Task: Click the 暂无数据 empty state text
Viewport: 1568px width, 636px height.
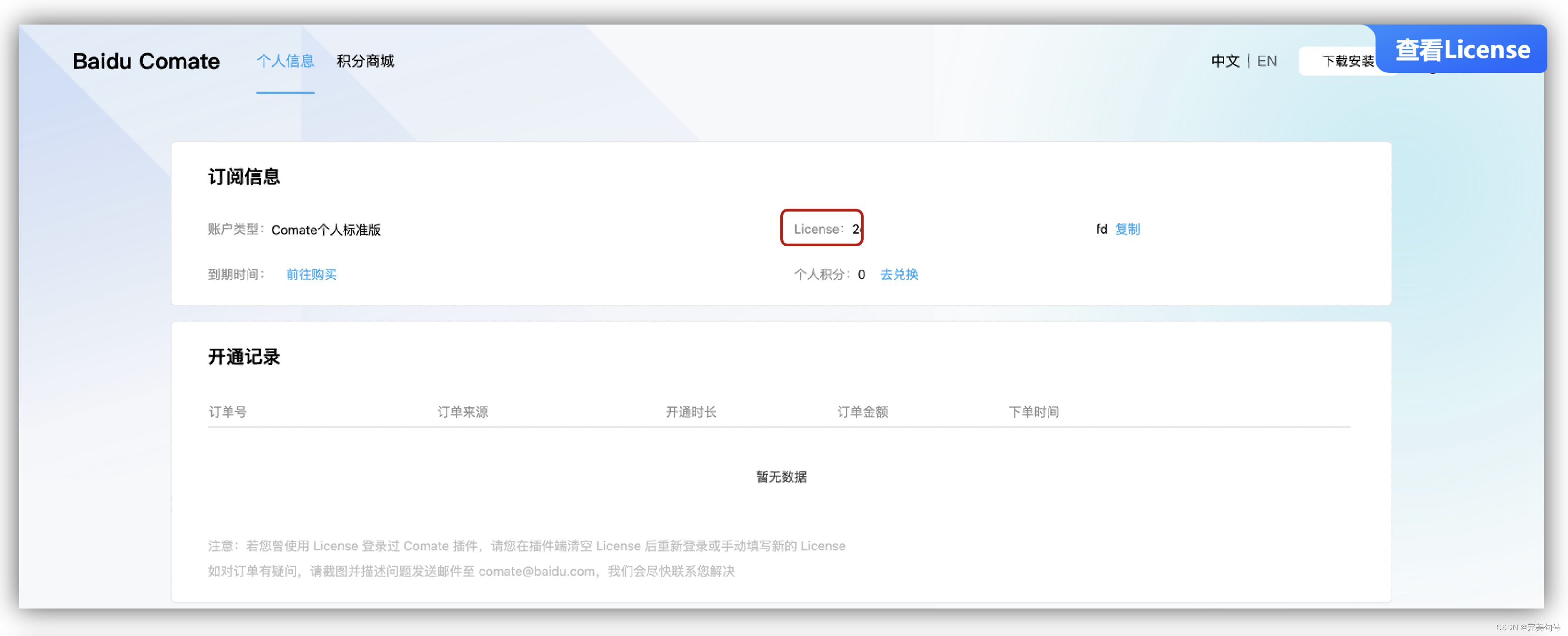Action: (x=782, y=477)
